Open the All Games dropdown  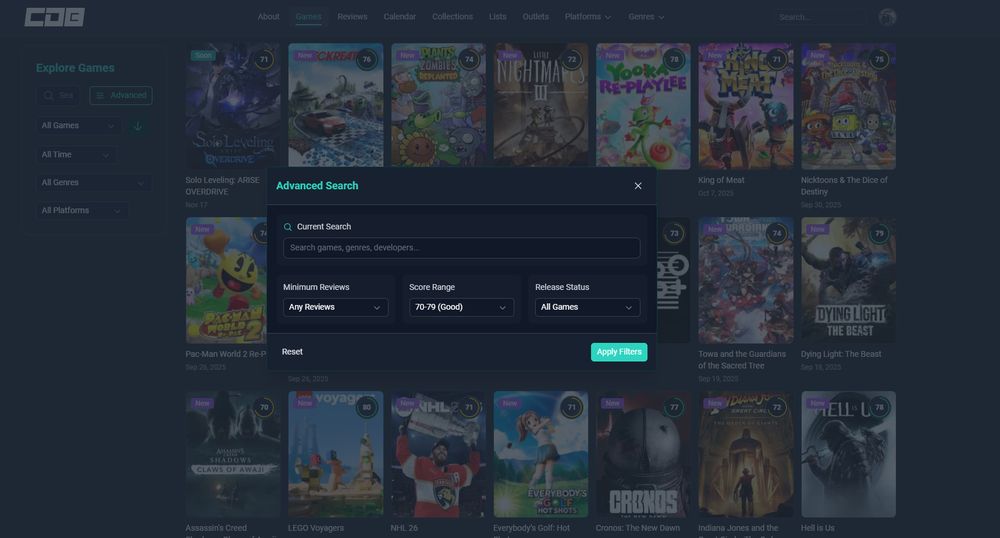(78, 126)
